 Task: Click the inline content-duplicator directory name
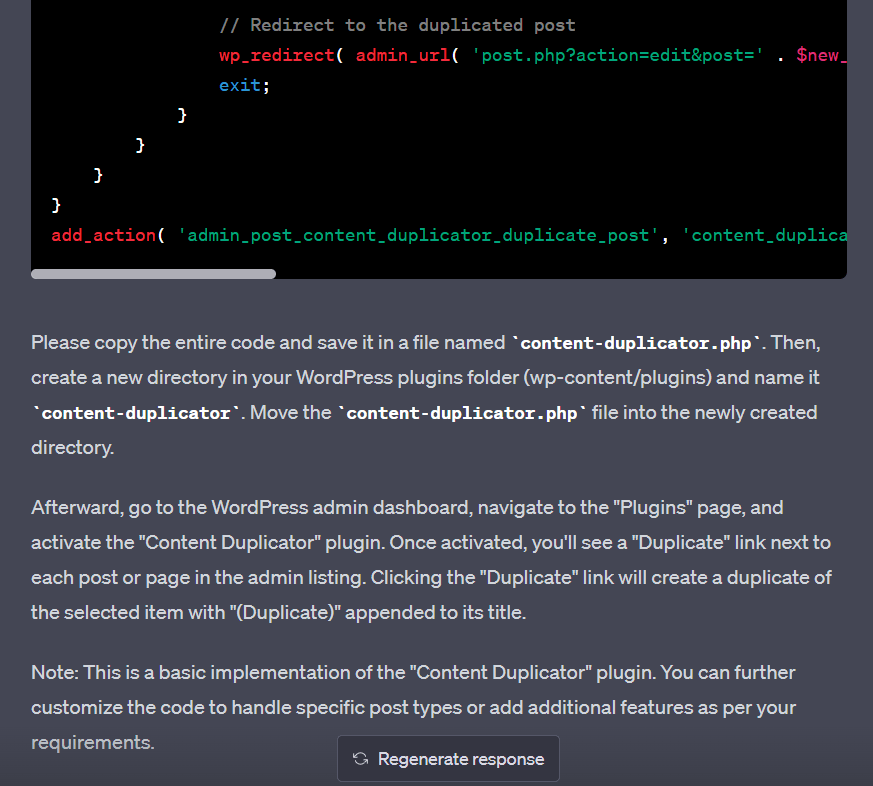coord(136,413)
